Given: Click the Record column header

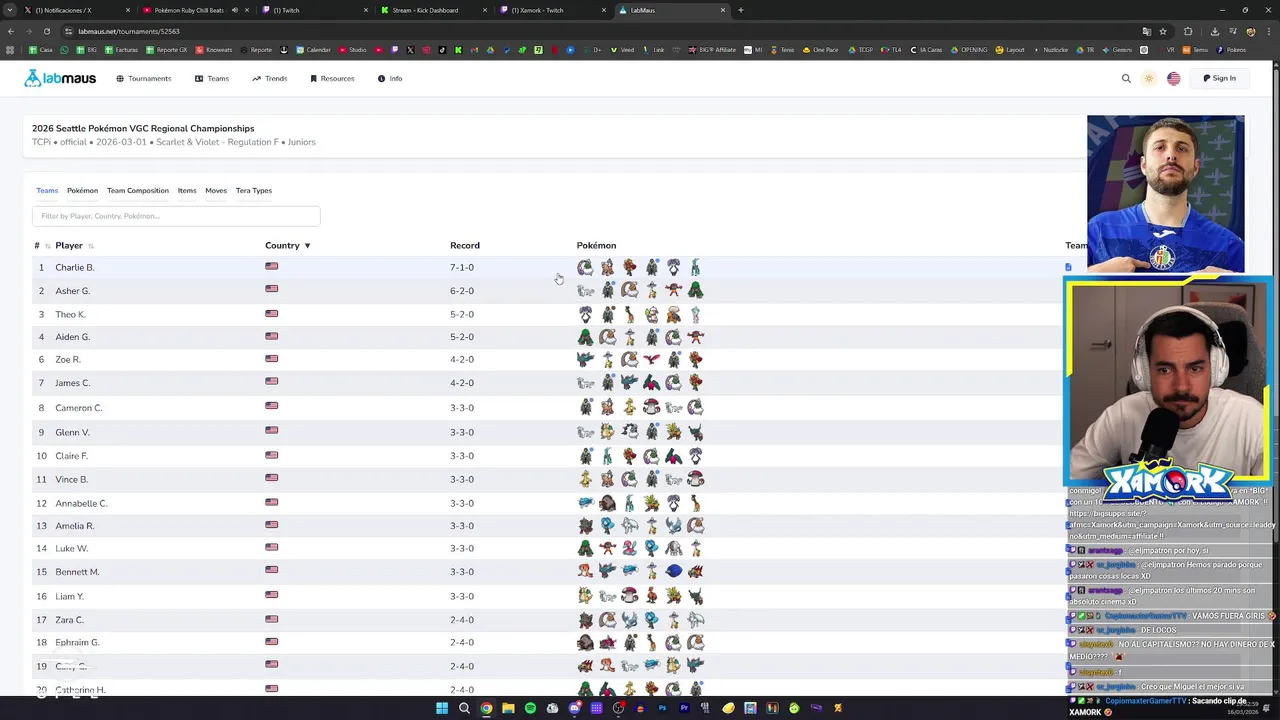Looking at the screenshot, I should 465,245.
